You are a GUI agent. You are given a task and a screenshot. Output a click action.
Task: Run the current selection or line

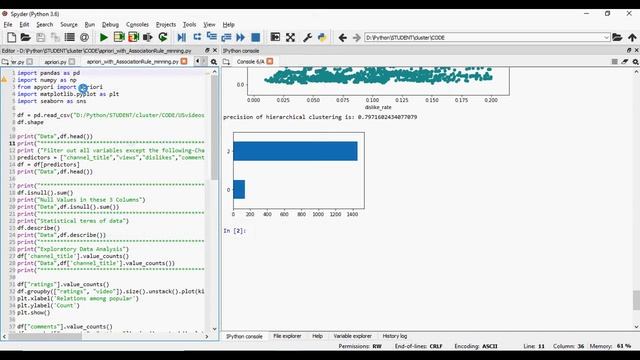[148, 38]
